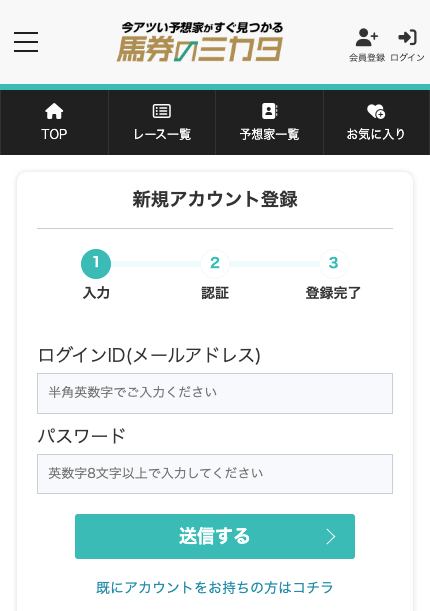Click the heart-plus お気に入り icon

pyautogui.click(x=376, y=111)
